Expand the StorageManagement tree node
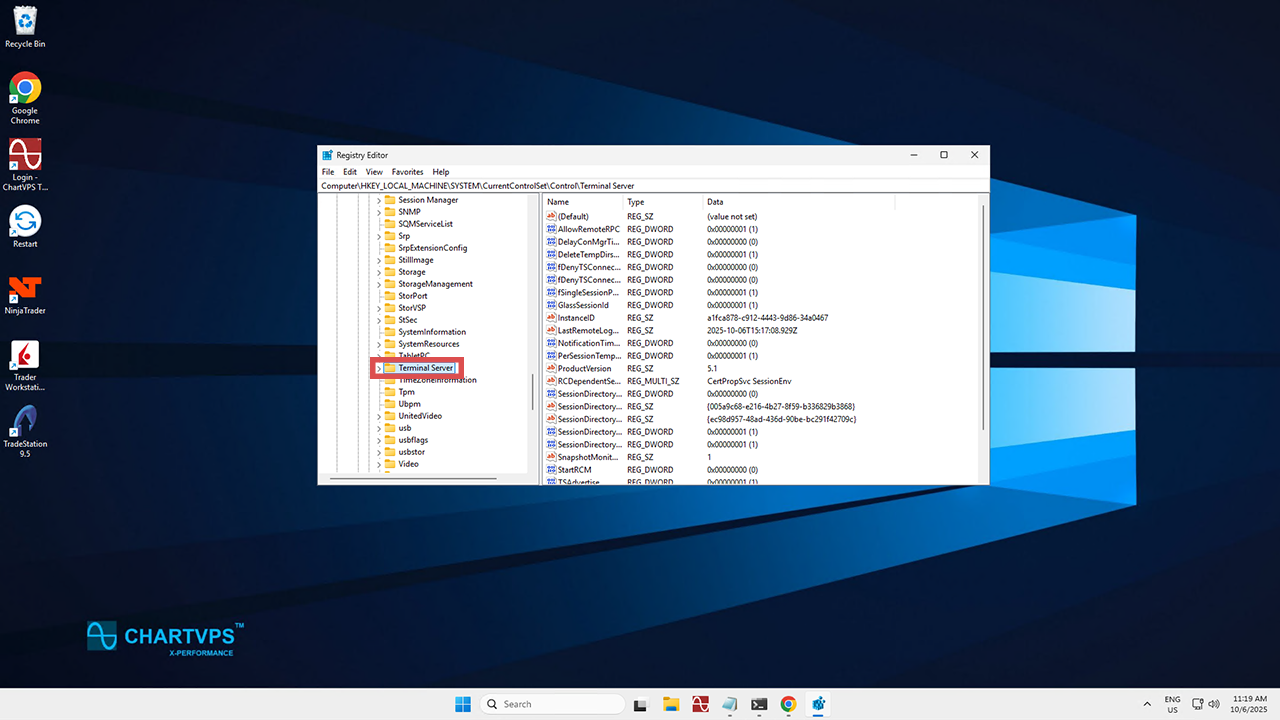1280x720 pixels. click(378, 284)
